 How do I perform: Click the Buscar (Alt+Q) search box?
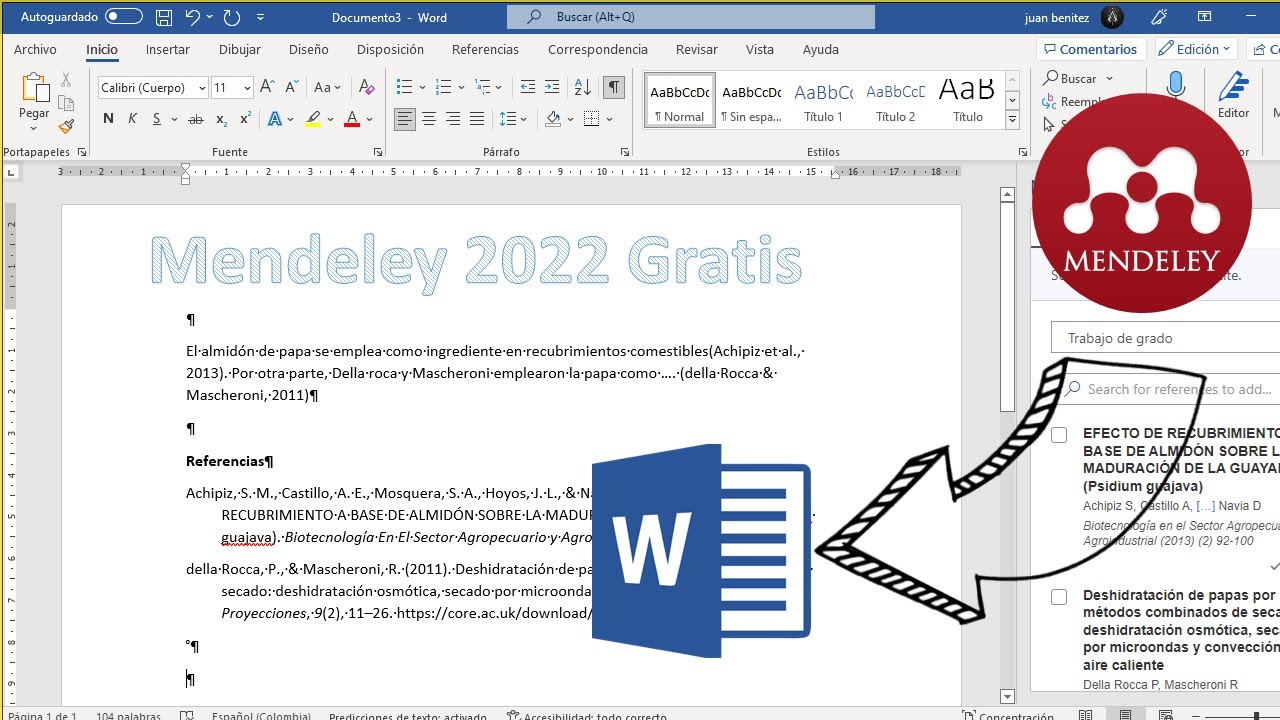point(691,17)
